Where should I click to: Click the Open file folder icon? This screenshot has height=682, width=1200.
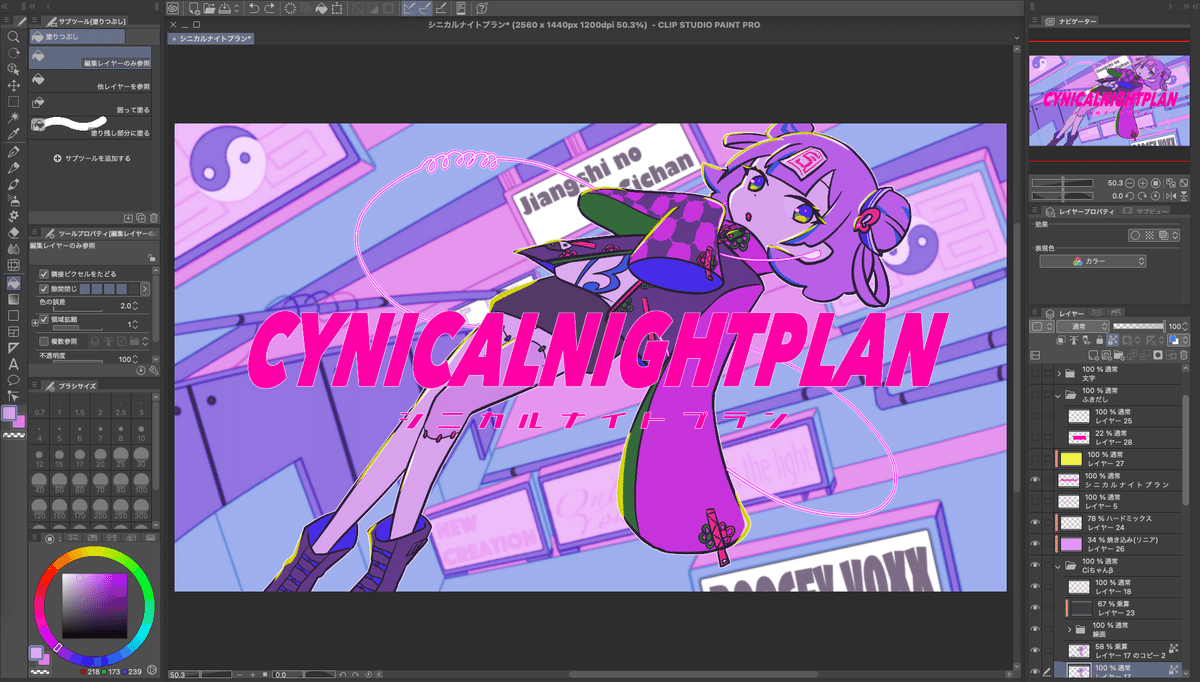click(209, 9)
